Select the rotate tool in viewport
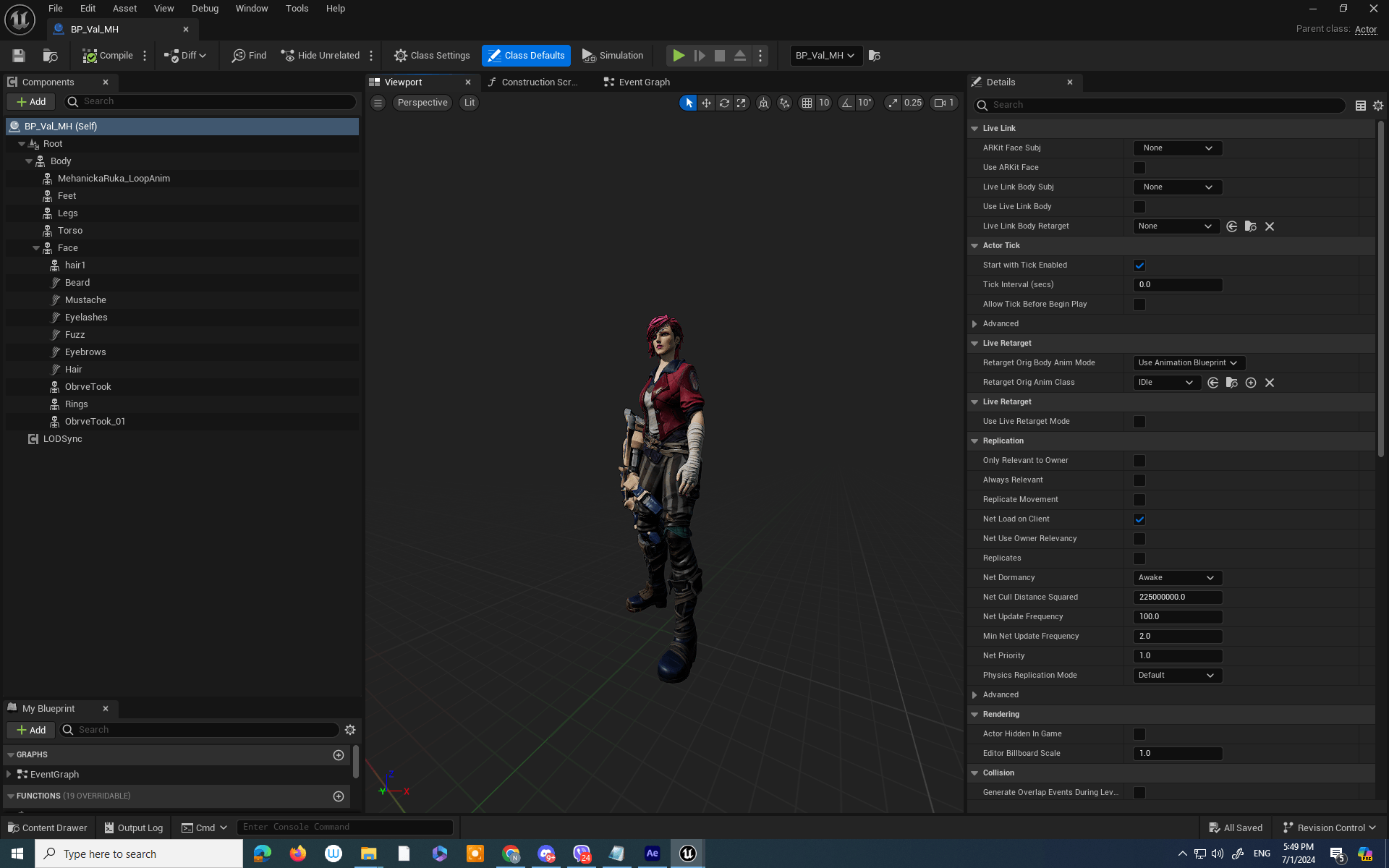The height and width of the screenshot is (868, 1389). point(724,103)
